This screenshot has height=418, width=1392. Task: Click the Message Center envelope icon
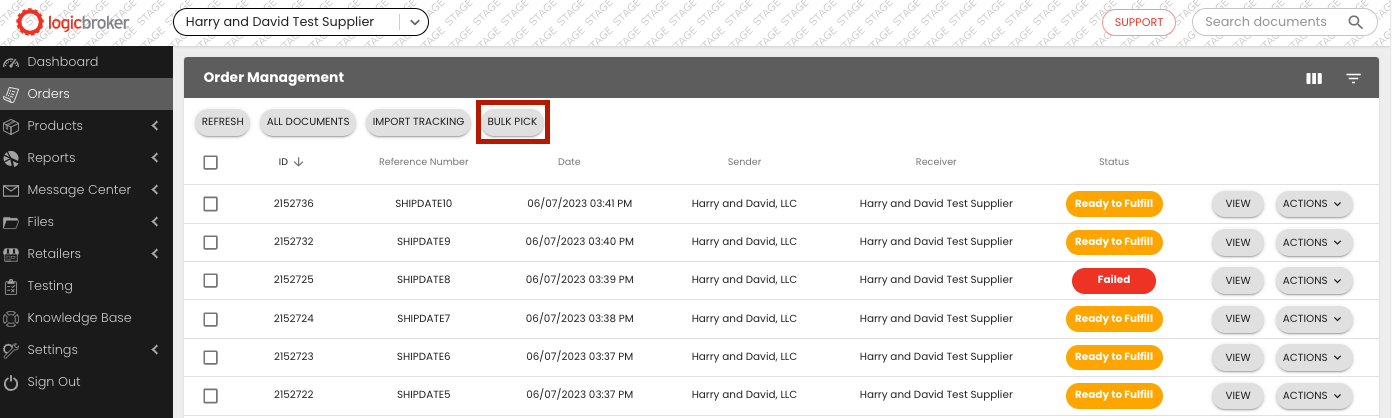(11, 190)
